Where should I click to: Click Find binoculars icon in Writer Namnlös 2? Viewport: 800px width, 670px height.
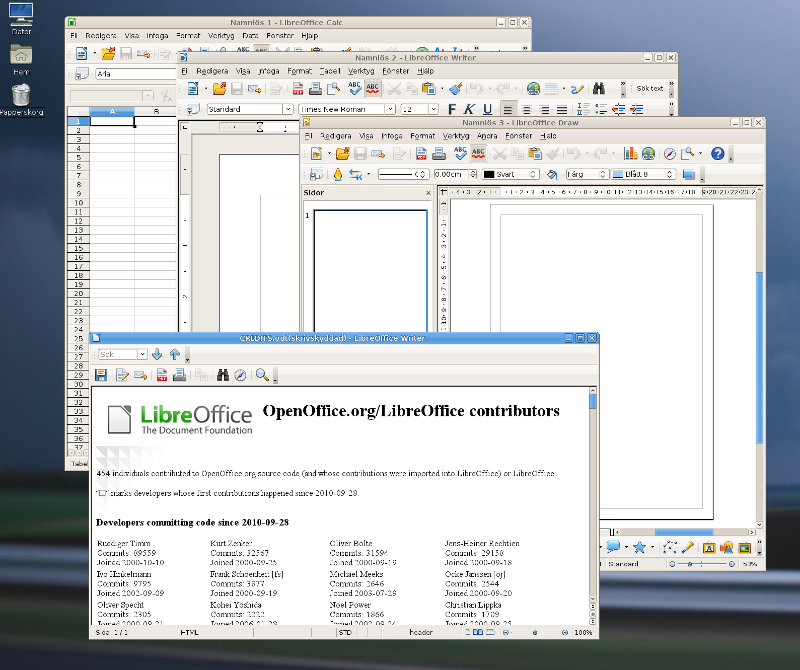(599, 89)
